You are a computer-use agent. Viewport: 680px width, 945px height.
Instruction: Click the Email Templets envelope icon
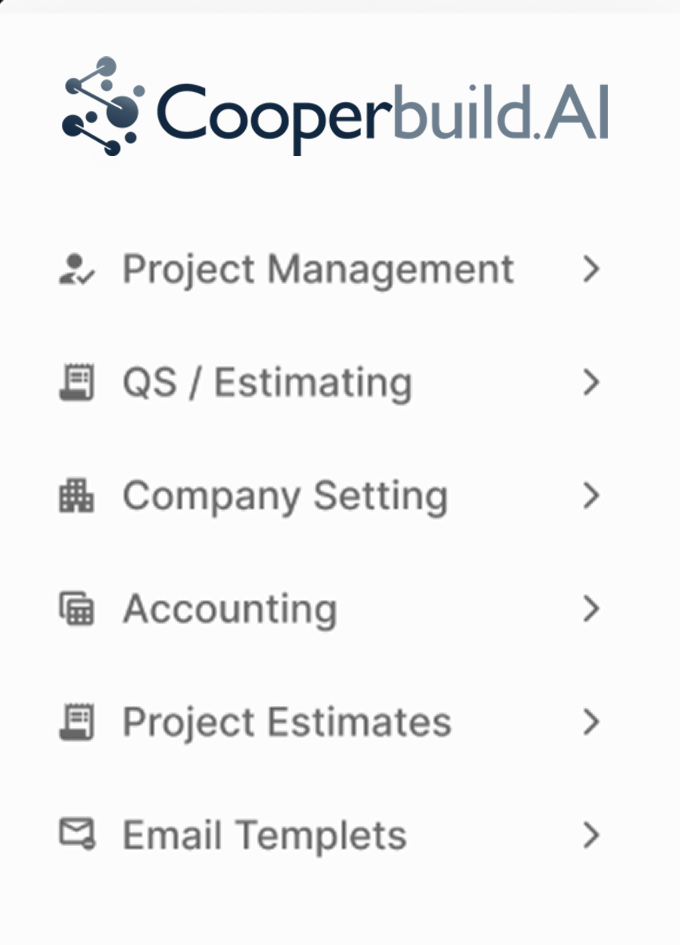[x=77, y=834]
